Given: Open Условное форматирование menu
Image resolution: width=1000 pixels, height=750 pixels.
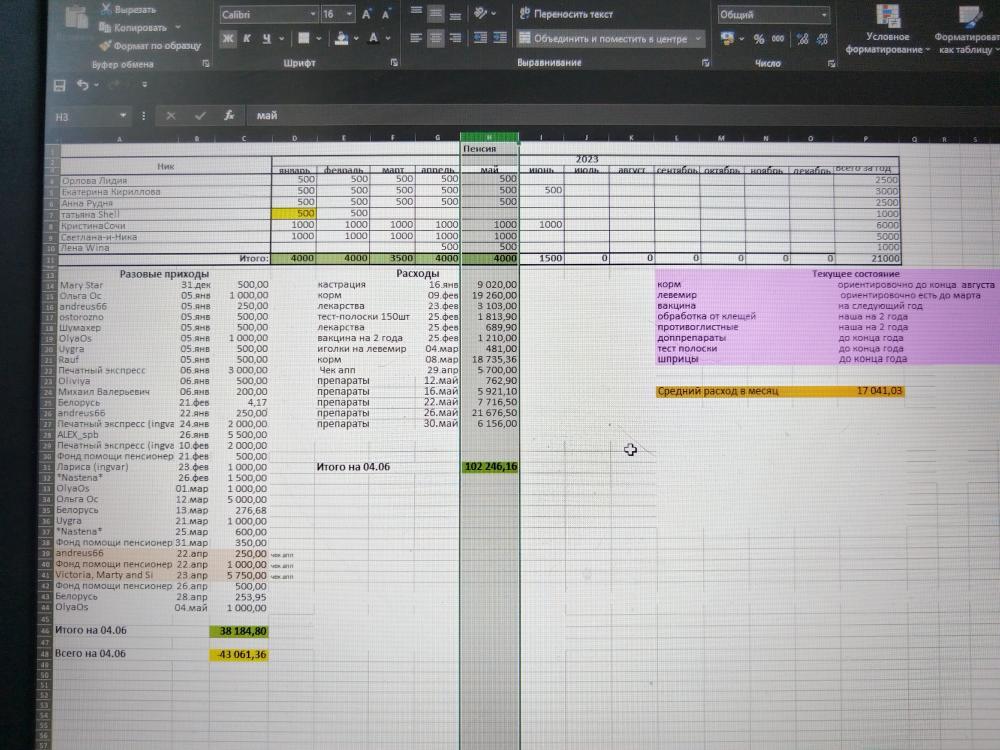Looking at the screenshot, I should click(x=887, y=29).
